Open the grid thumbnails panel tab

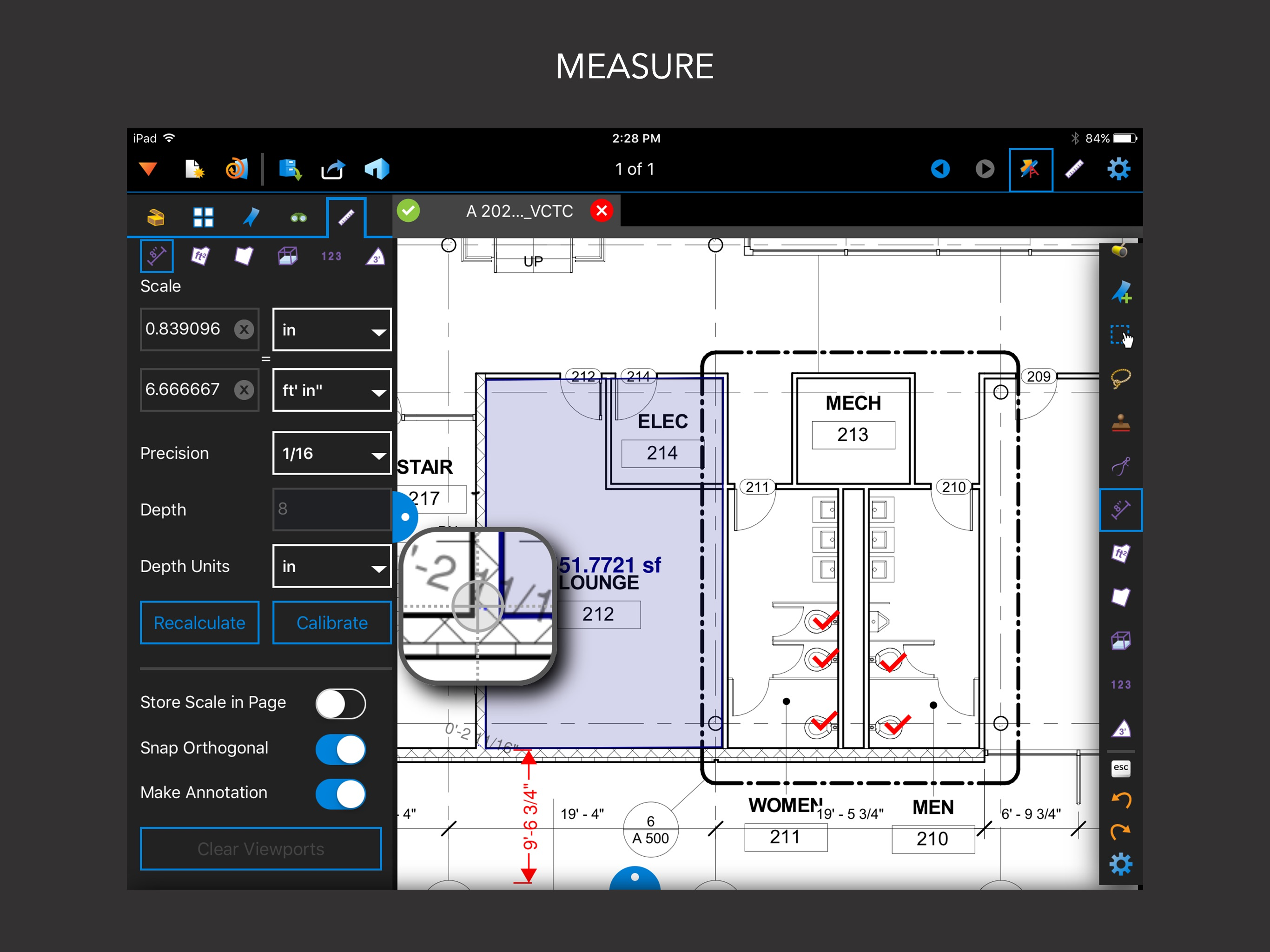(x=203, y=218)
